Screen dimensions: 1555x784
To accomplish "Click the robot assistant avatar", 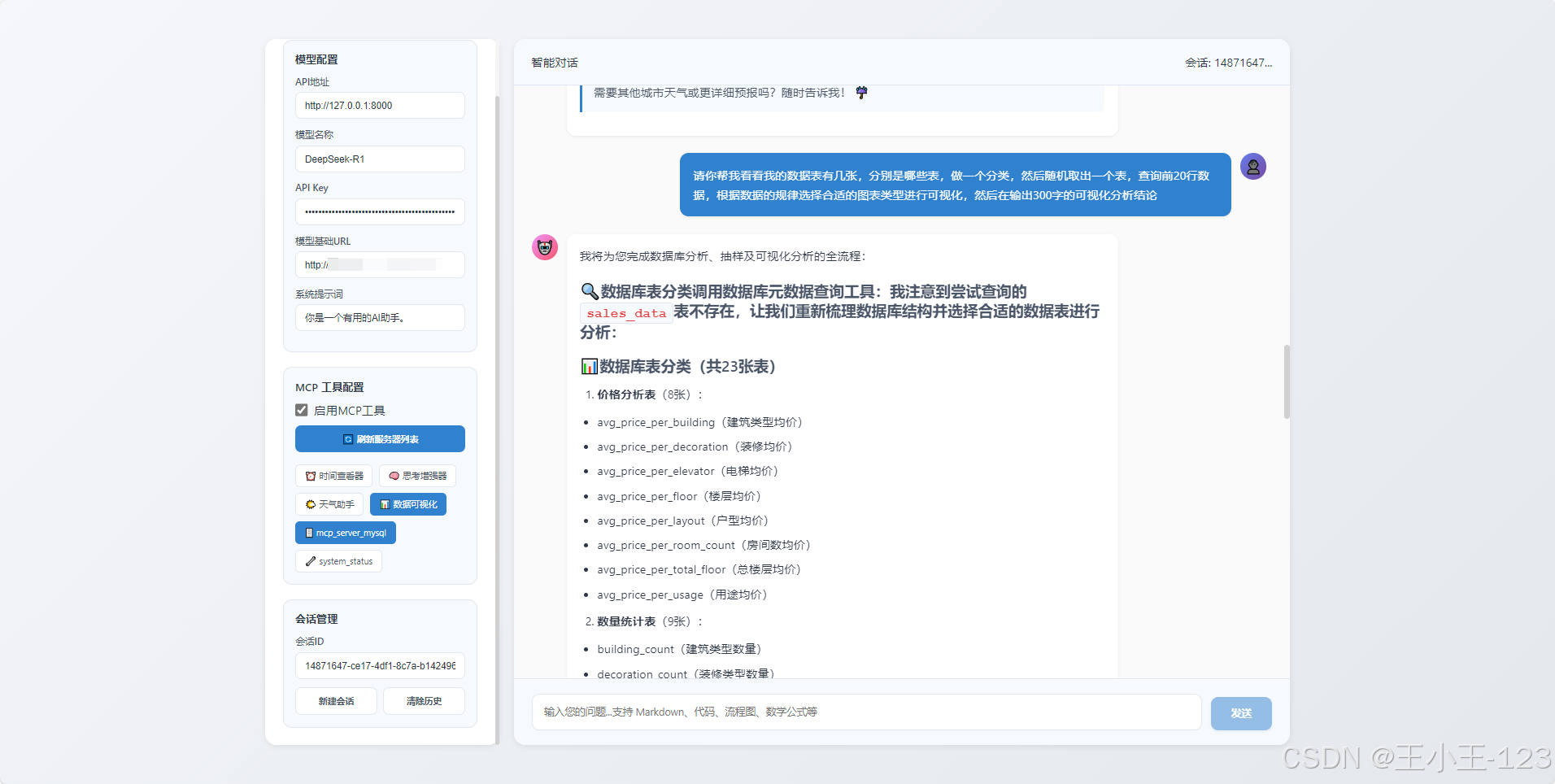I will (544, 247).
